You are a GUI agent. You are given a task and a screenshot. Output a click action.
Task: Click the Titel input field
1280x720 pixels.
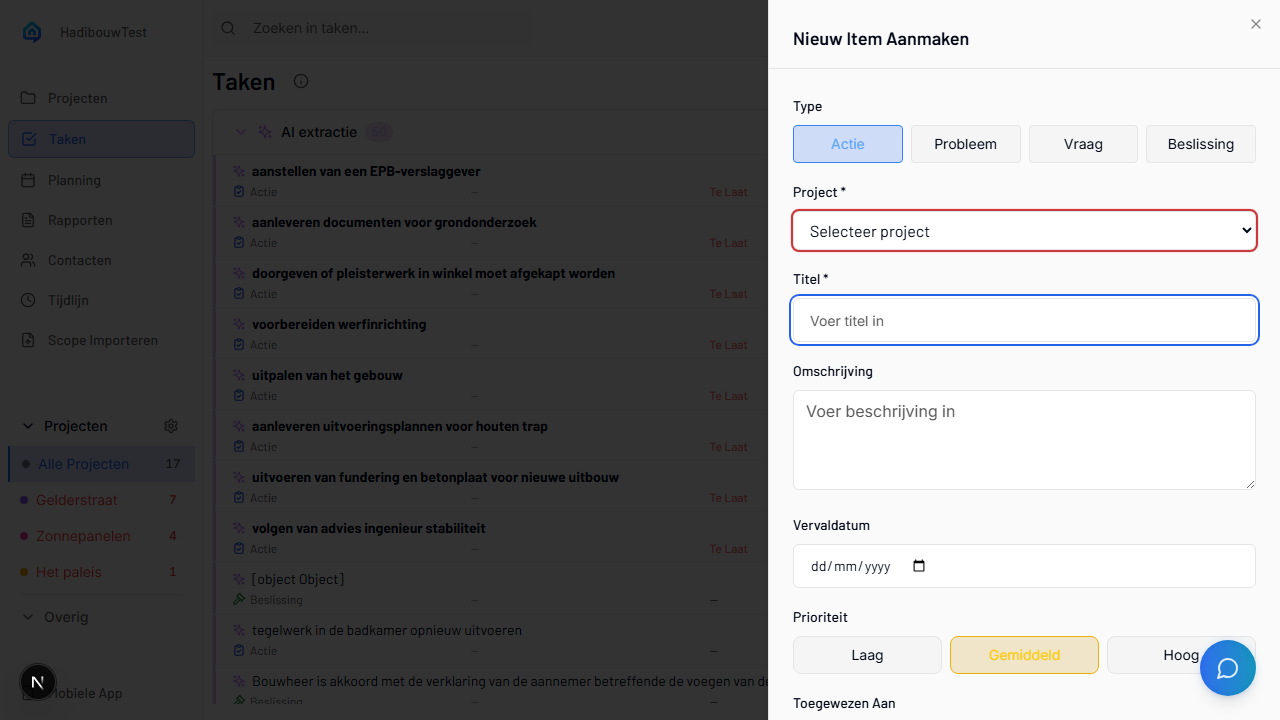(x=1024, y=321)
